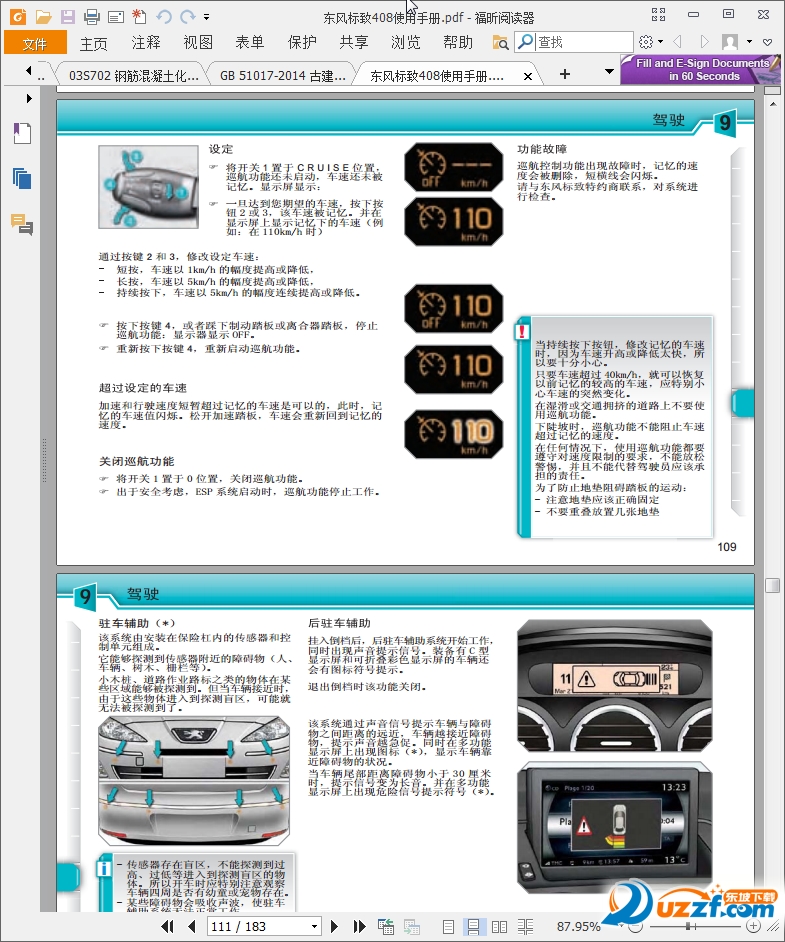Save the document using the floppy icon
The image size is (785, 942).
tap(68, 16)
